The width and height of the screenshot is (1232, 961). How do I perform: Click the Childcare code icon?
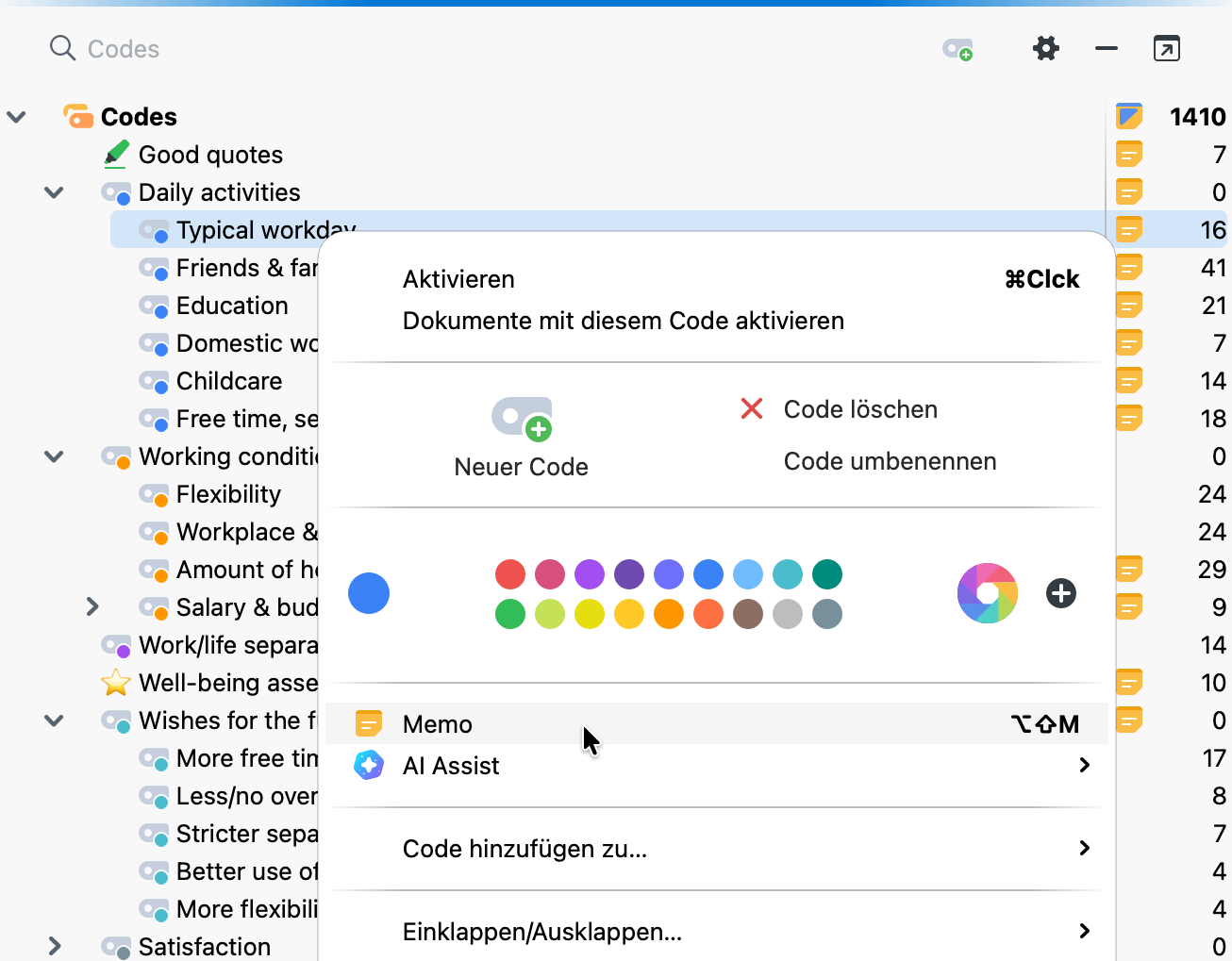(x=154, y=382)
